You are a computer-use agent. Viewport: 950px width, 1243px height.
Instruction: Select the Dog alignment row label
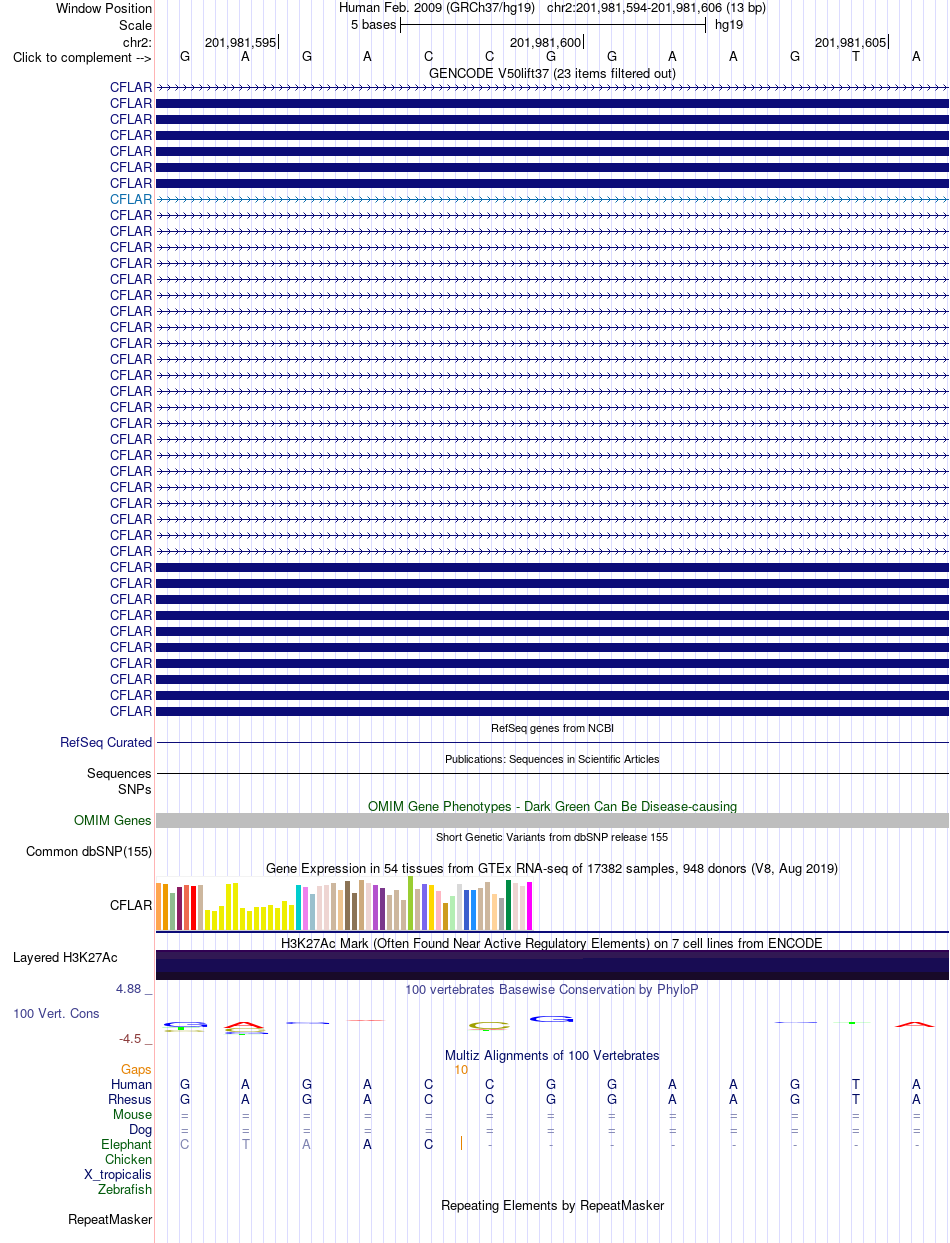tap(140, 1129)
